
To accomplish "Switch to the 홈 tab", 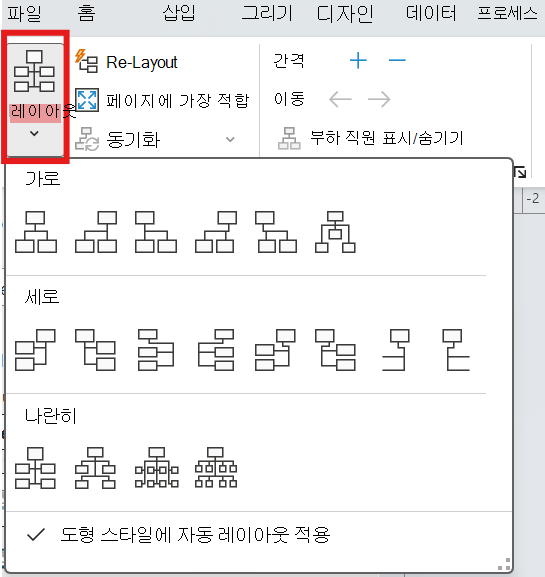I will tap(86, 14).
